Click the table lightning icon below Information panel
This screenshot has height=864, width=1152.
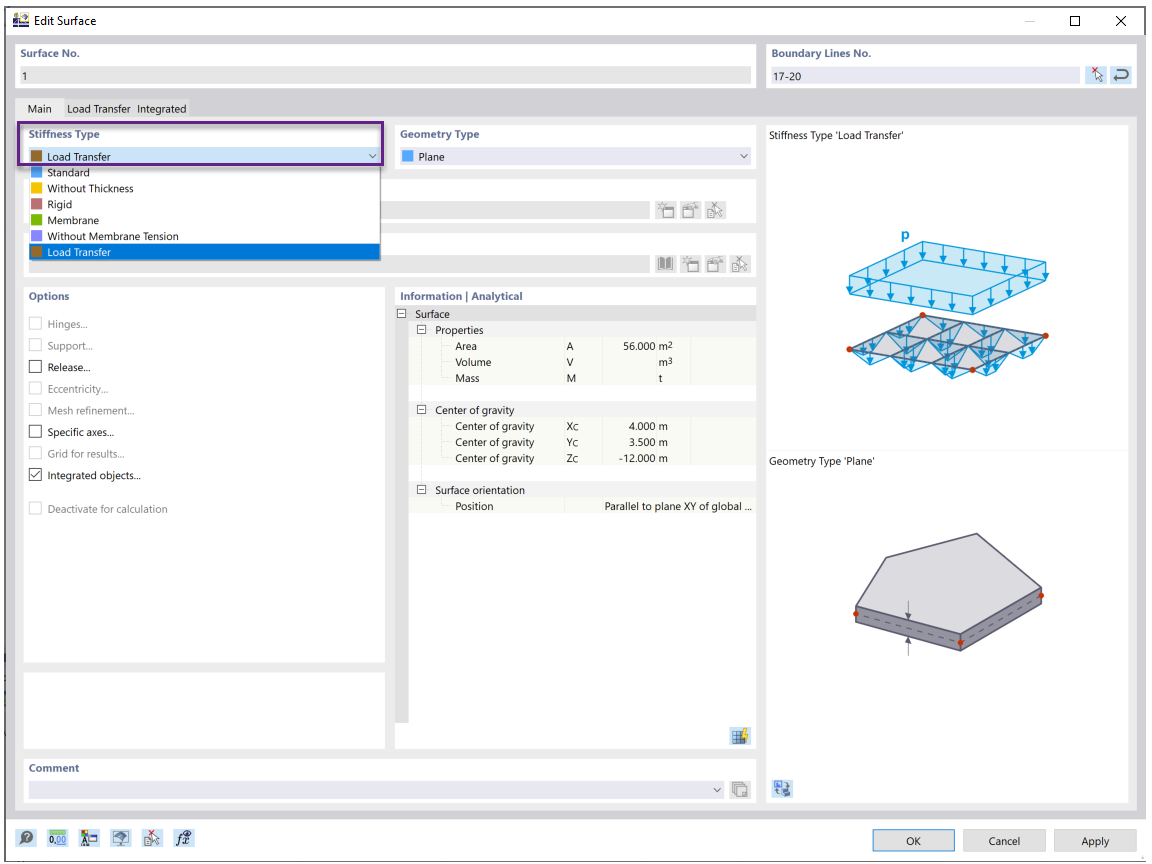740,735
